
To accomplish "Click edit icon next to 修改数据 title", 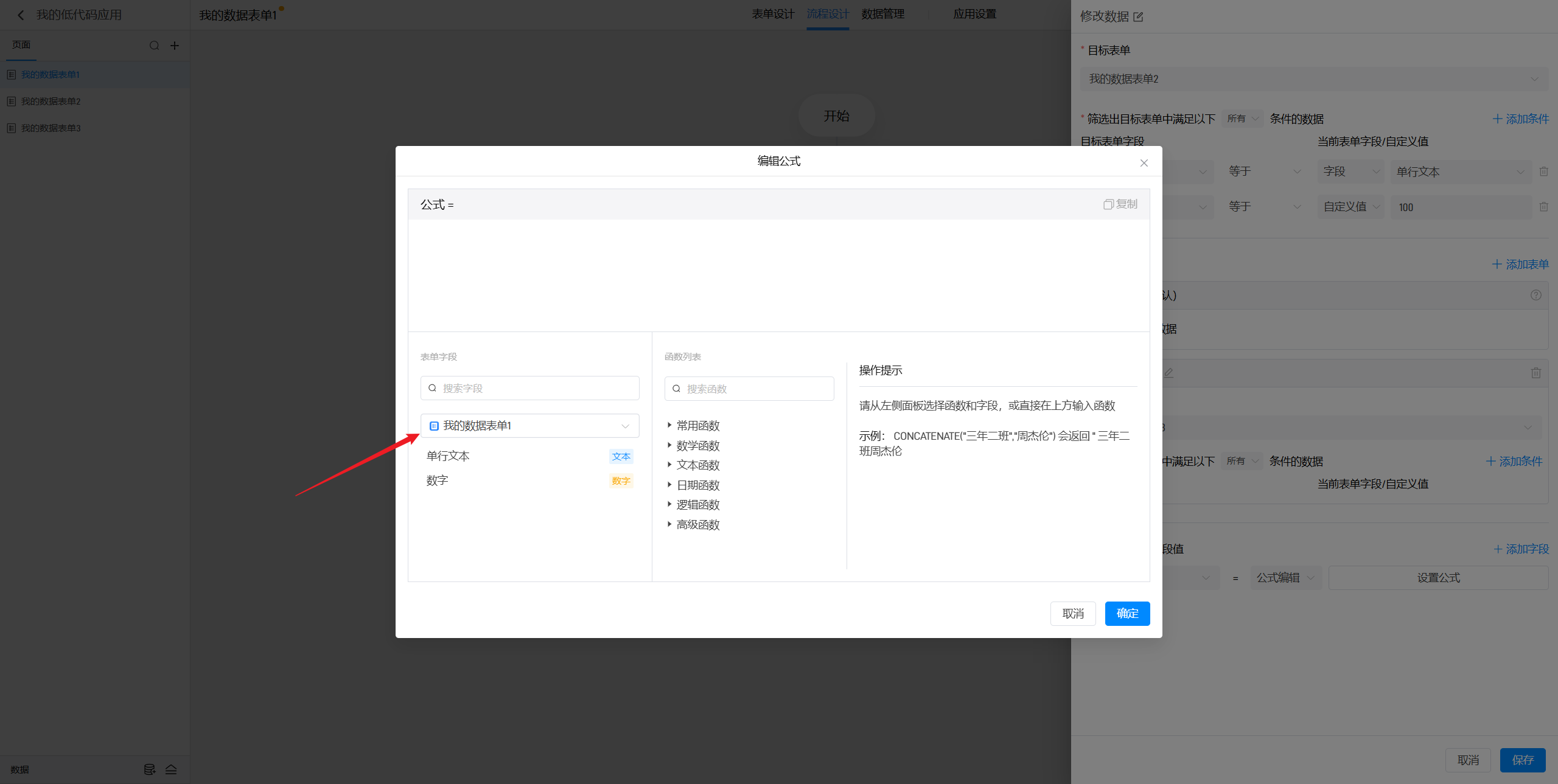I will 1138,17.
